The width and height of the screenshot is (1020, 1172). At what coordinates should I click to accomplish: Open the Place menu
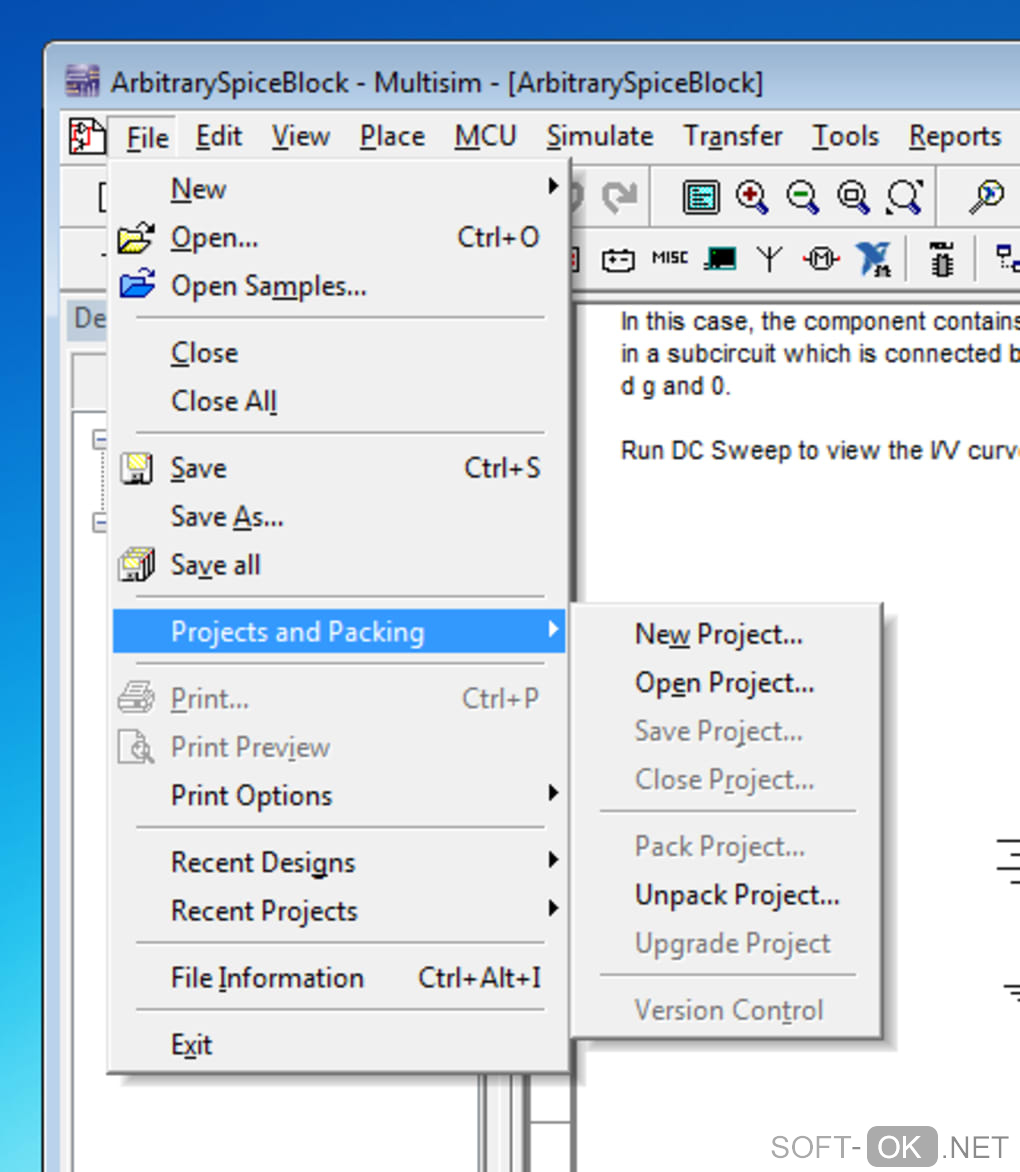(x=392, y=136)
